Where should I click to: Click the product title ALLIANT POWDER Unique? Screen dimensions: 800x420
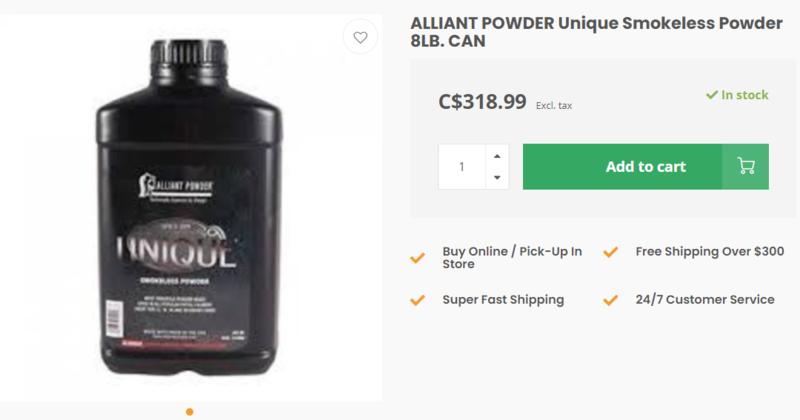click(596, 32)
